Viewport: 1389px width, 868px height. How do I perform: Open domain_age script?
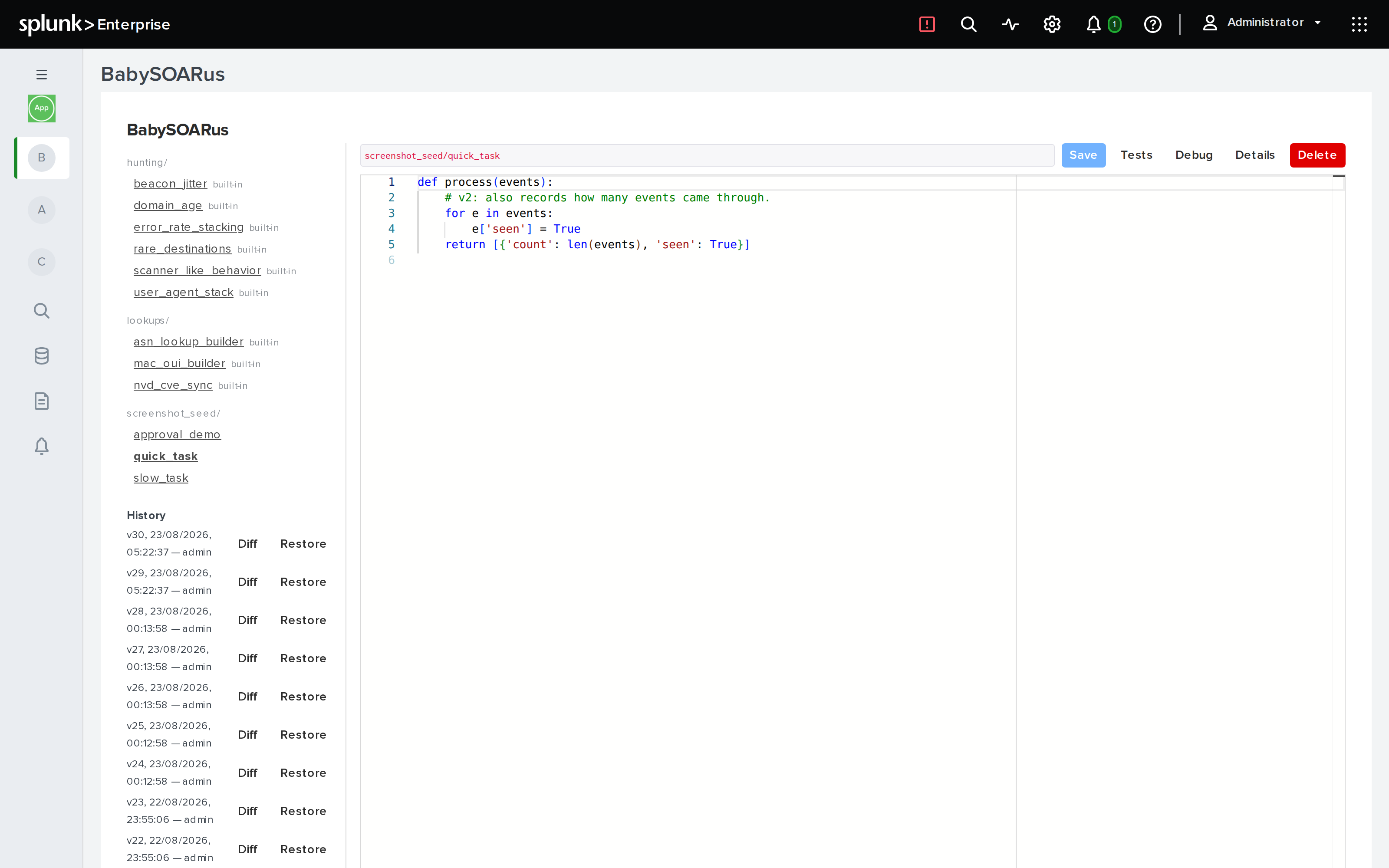click(168, 206)
